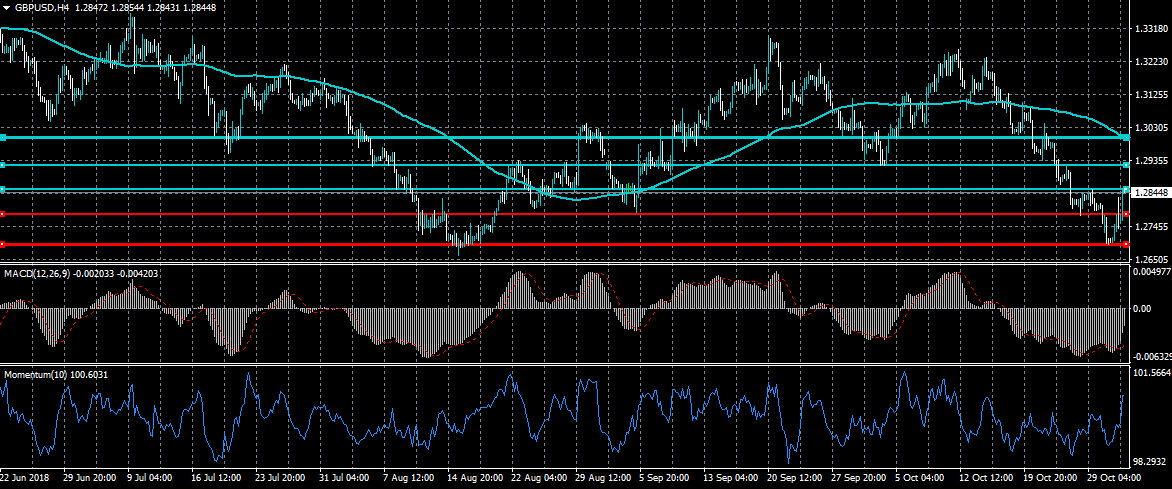Click the Momentum 98.2932 scale value
1172x489 pixels.
pos(1150,461)
